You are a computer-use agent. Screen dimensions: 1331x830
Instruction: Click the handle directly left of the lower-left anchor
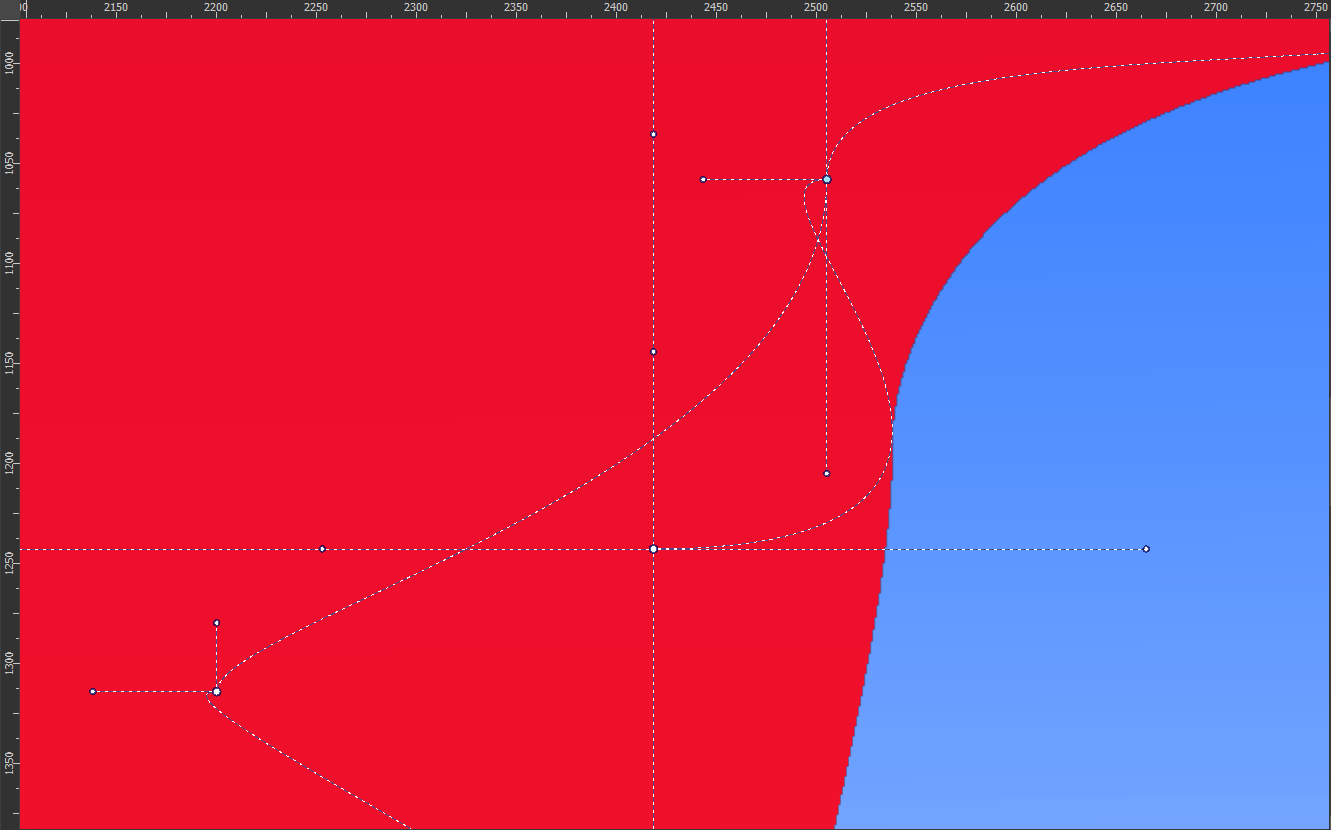point(93,691)
